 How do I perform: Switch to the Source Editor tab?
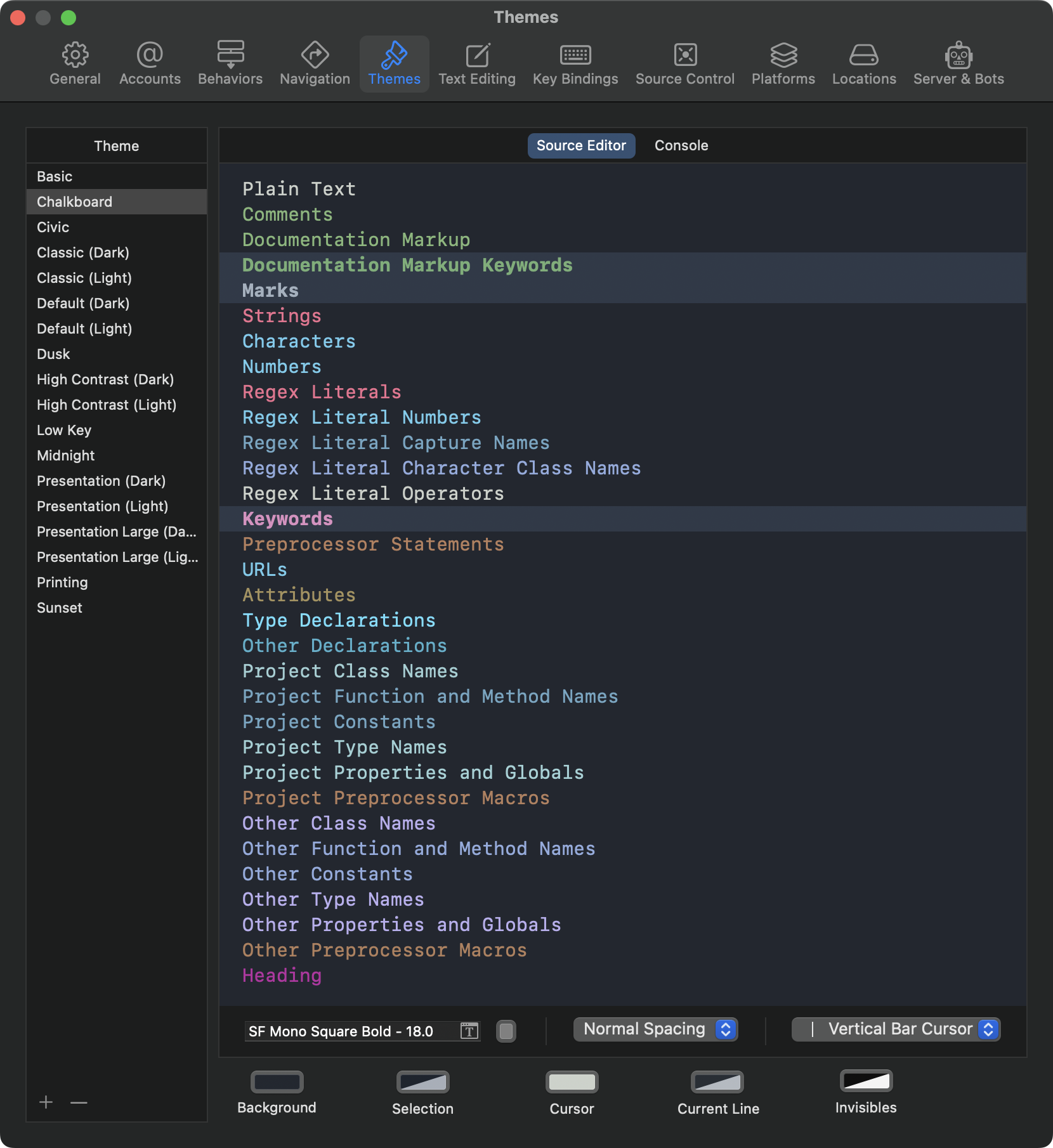[x=581, y=146]
